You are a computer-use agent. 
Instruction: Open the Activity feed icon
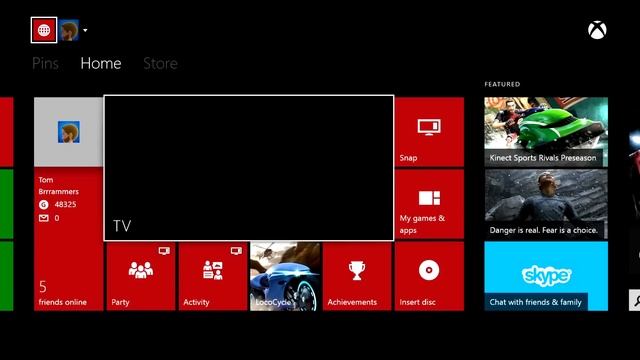point(213,270)
